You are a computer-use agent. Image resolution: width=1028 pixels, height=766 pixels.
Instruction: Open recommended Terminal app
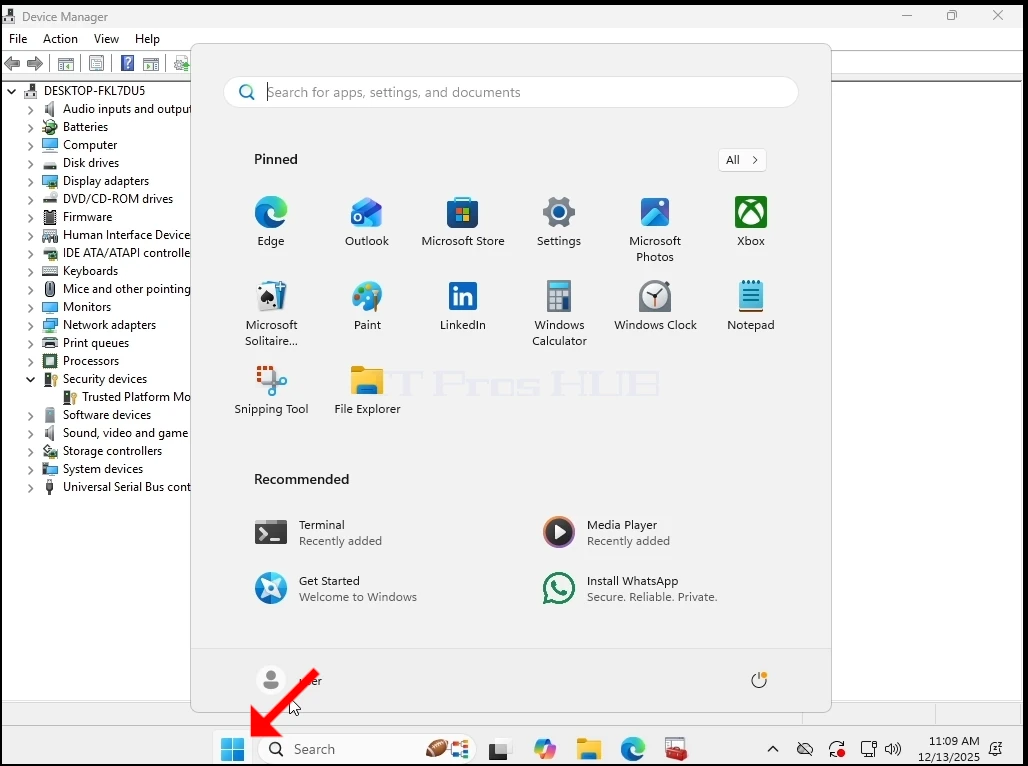coord(318,533)
